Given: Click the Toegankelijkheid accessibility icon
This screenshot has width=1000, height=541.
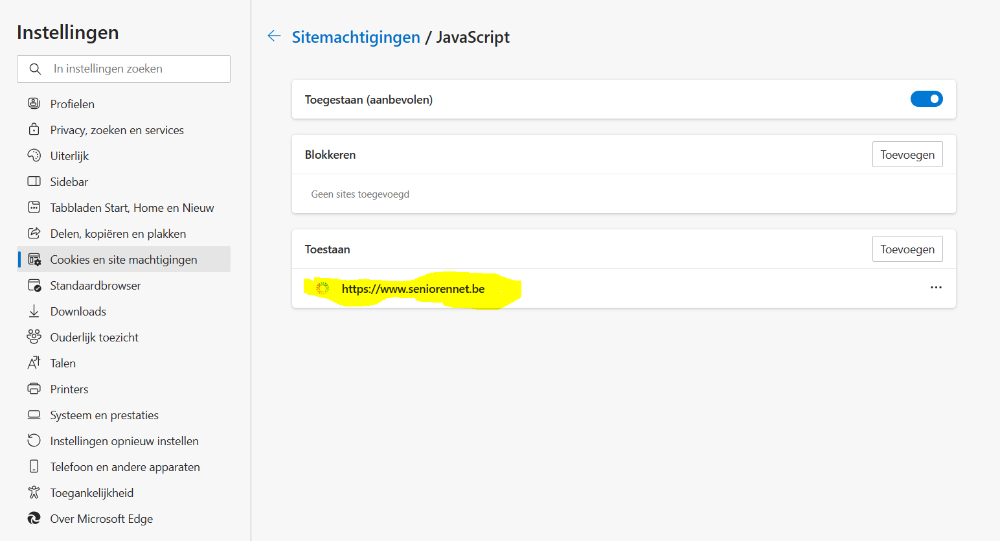Looking at the screenshot, I should (34, 493).
